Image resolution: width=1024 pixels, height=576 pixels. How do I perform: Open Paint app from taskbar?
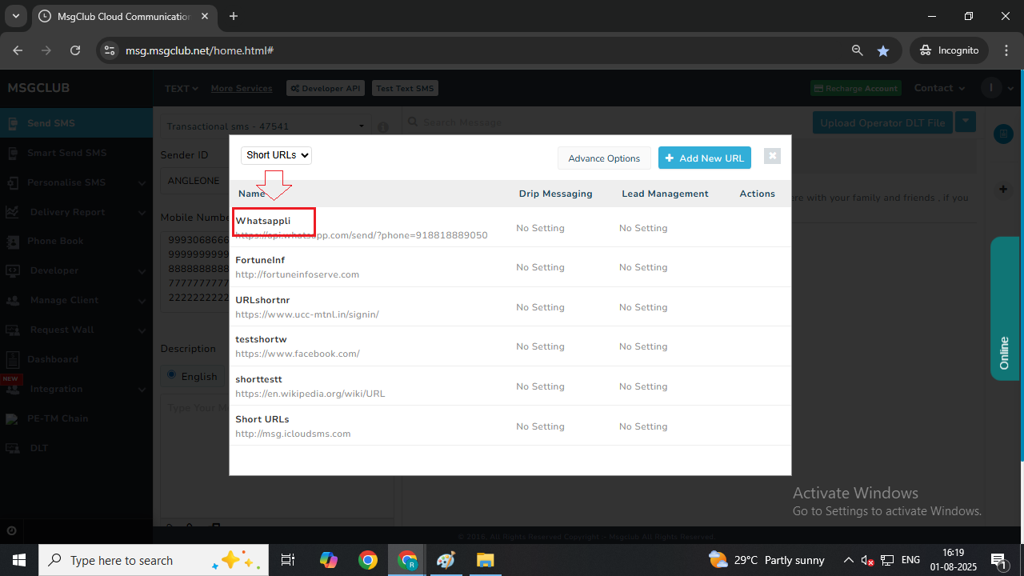(x=446, y=560)
